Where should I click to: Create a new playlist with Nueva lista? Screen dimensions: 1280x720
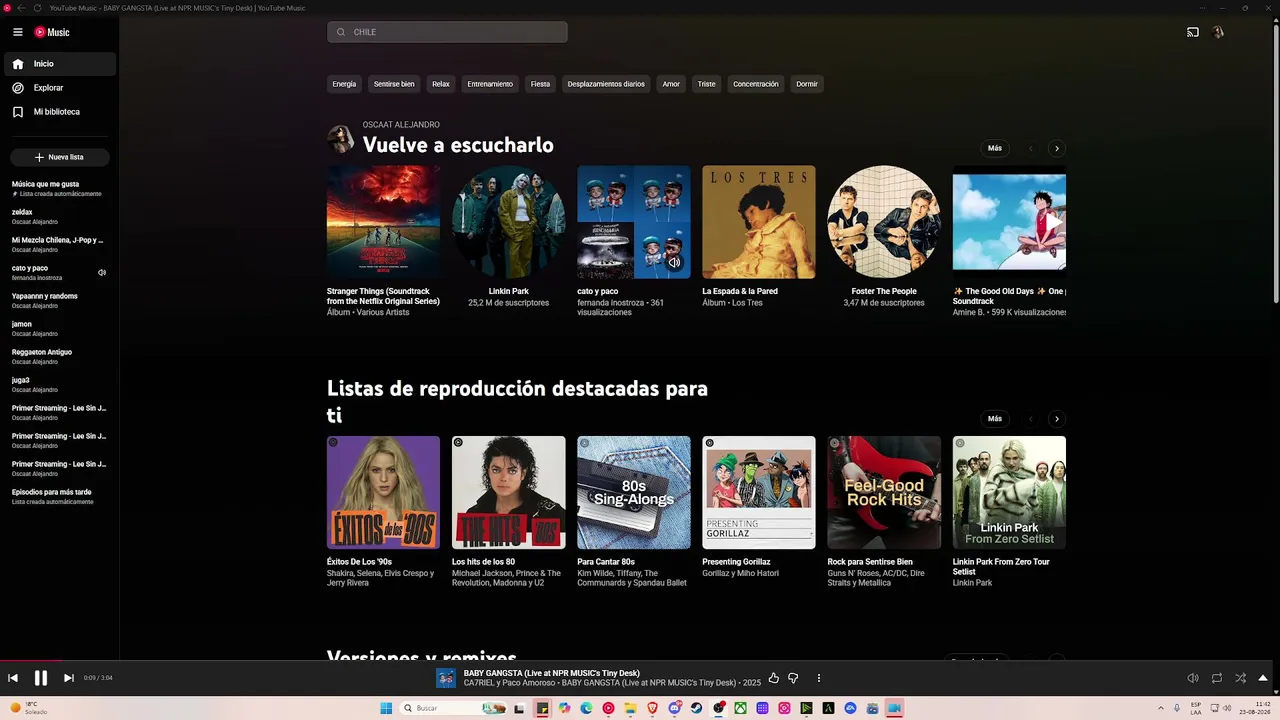[60, 157]
